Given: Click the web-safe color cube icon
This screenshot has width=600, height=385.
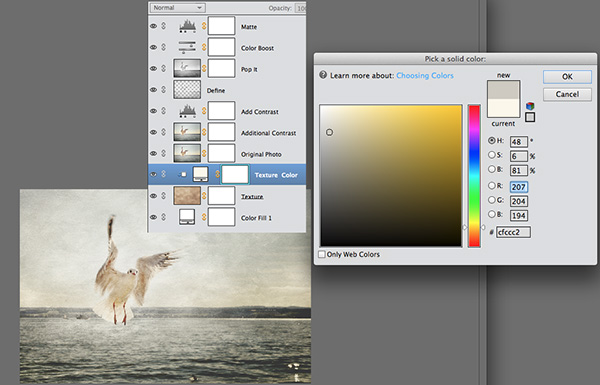Looking at the screenshot, I should pyautogui.click(x=530, y=106).
